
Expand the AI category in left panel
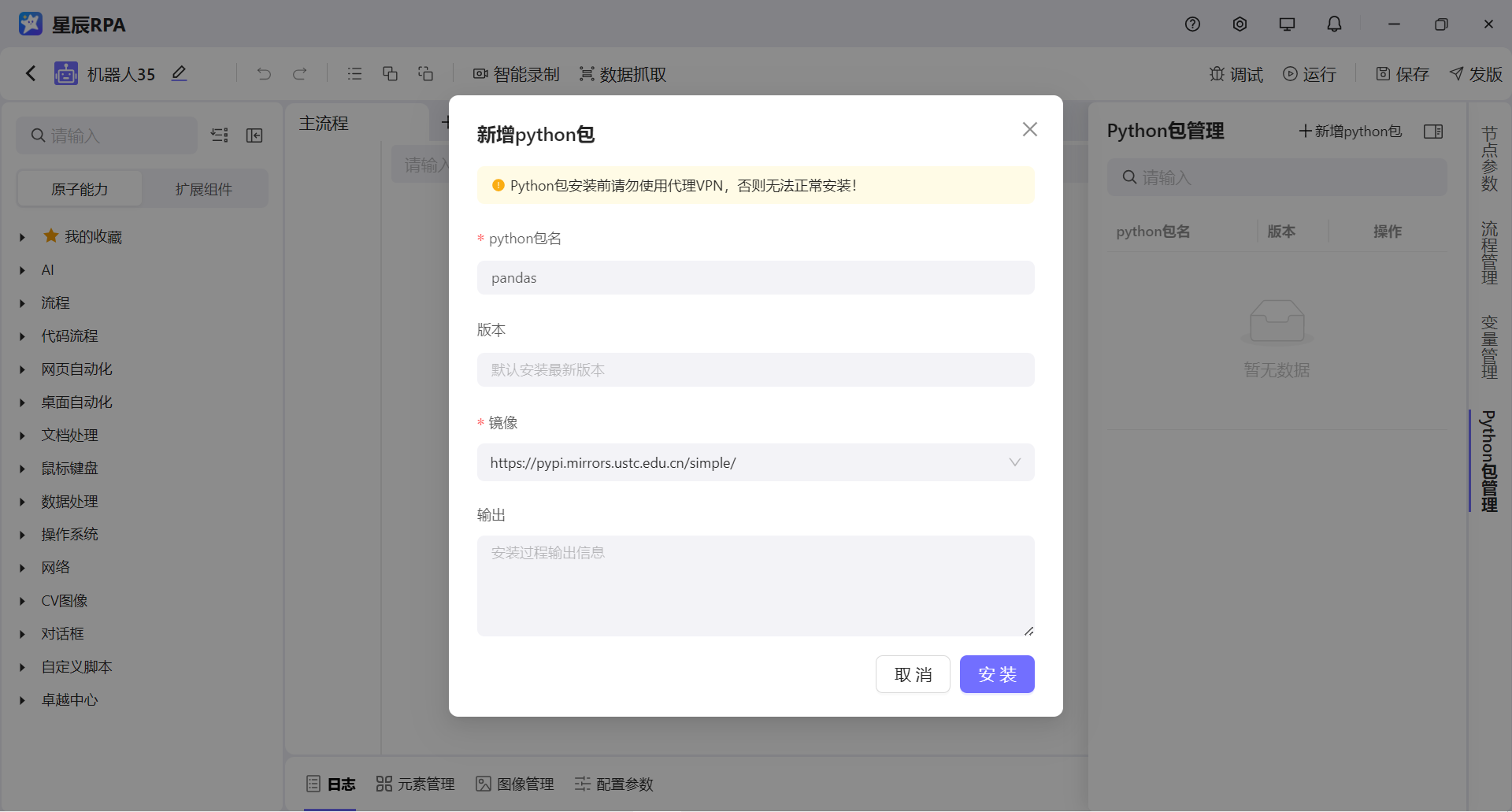[47, 269]
